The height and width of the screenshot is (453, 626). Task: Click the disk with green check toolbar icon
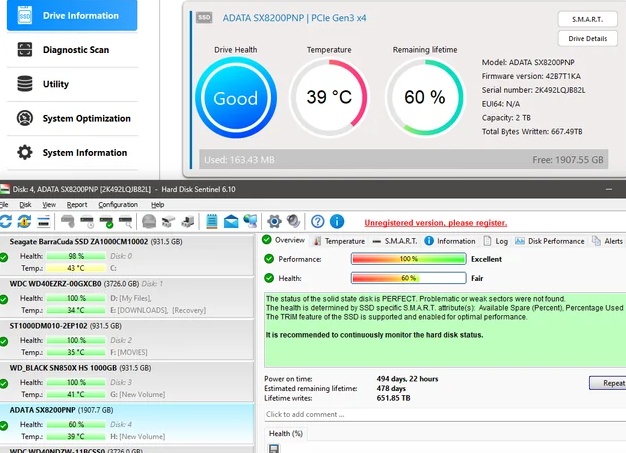tap(106, 222)
